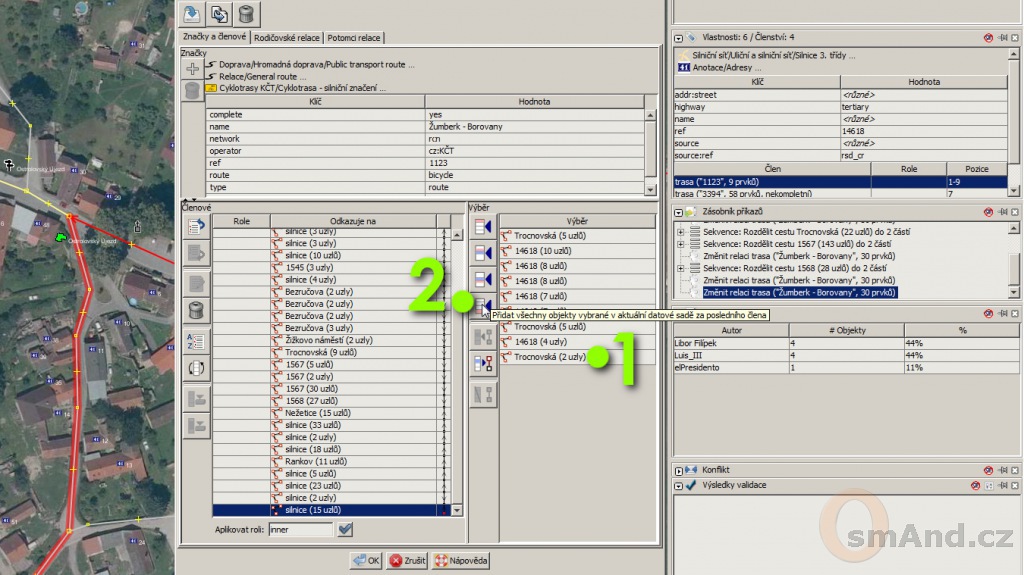Expand the Rozdělit cestu 1568 sequence node

(680, 268)
